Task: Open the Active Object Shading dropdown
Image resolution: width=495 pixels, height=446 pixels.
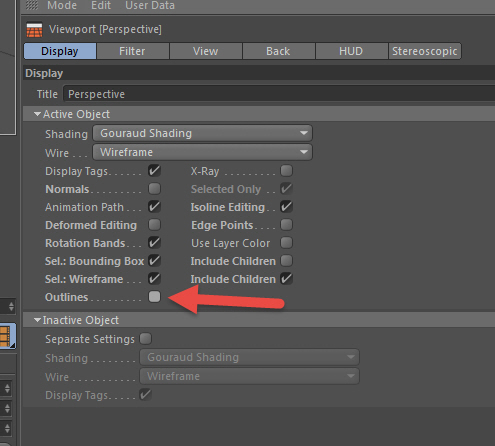Action: click(x=202, y=133)
